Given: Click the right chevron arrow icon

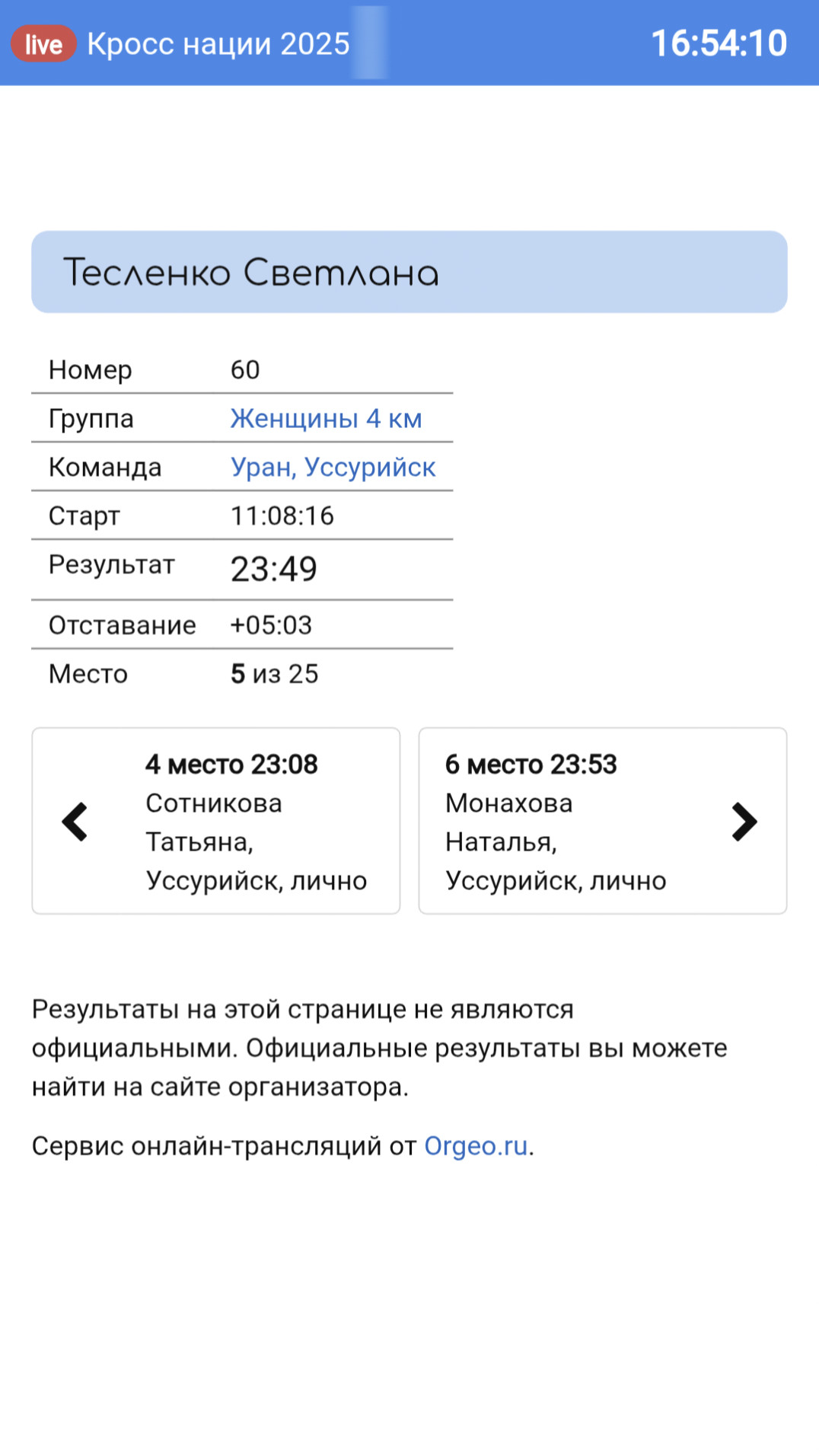Looking at the screenshot, I should (744, 822).
